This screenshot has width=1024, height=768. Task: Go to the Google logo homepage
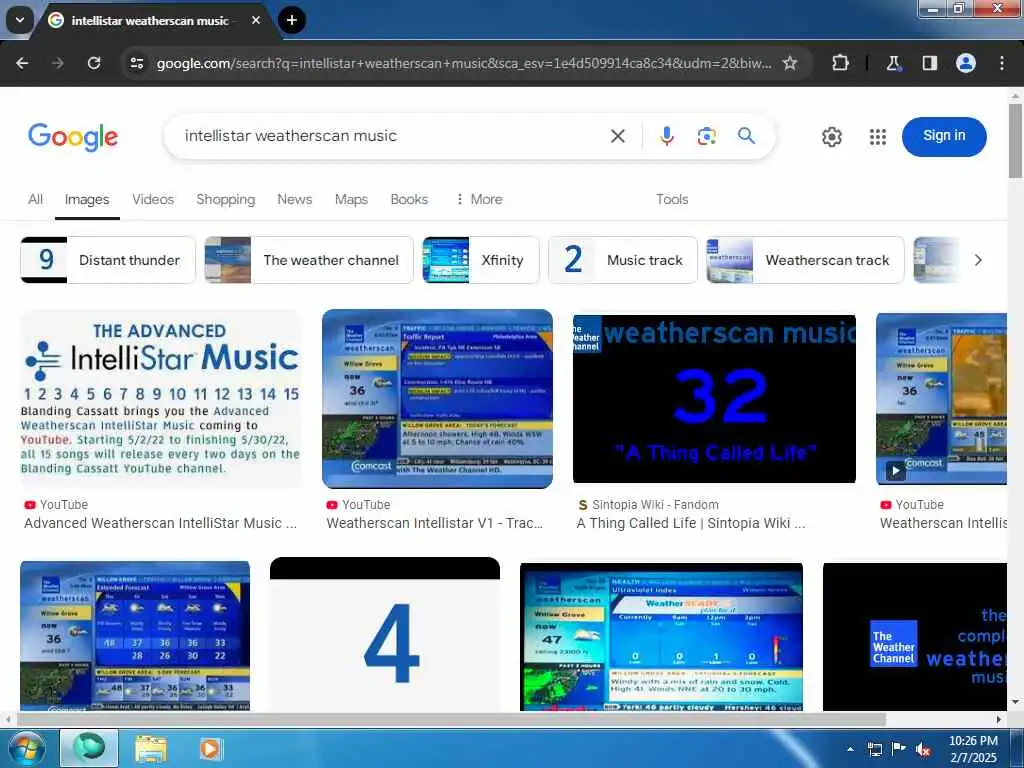tap(73, 136)
